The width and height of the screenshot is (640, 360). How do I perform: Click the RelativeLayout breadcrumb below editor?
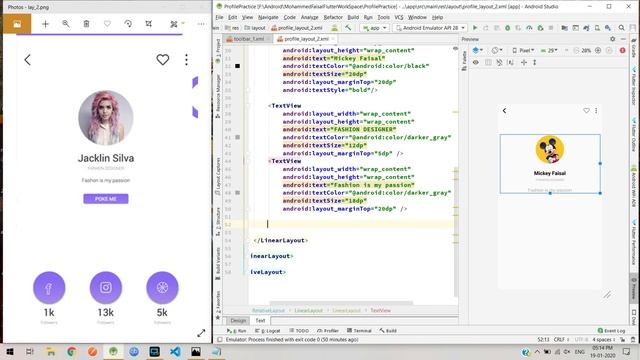(268, 311)
